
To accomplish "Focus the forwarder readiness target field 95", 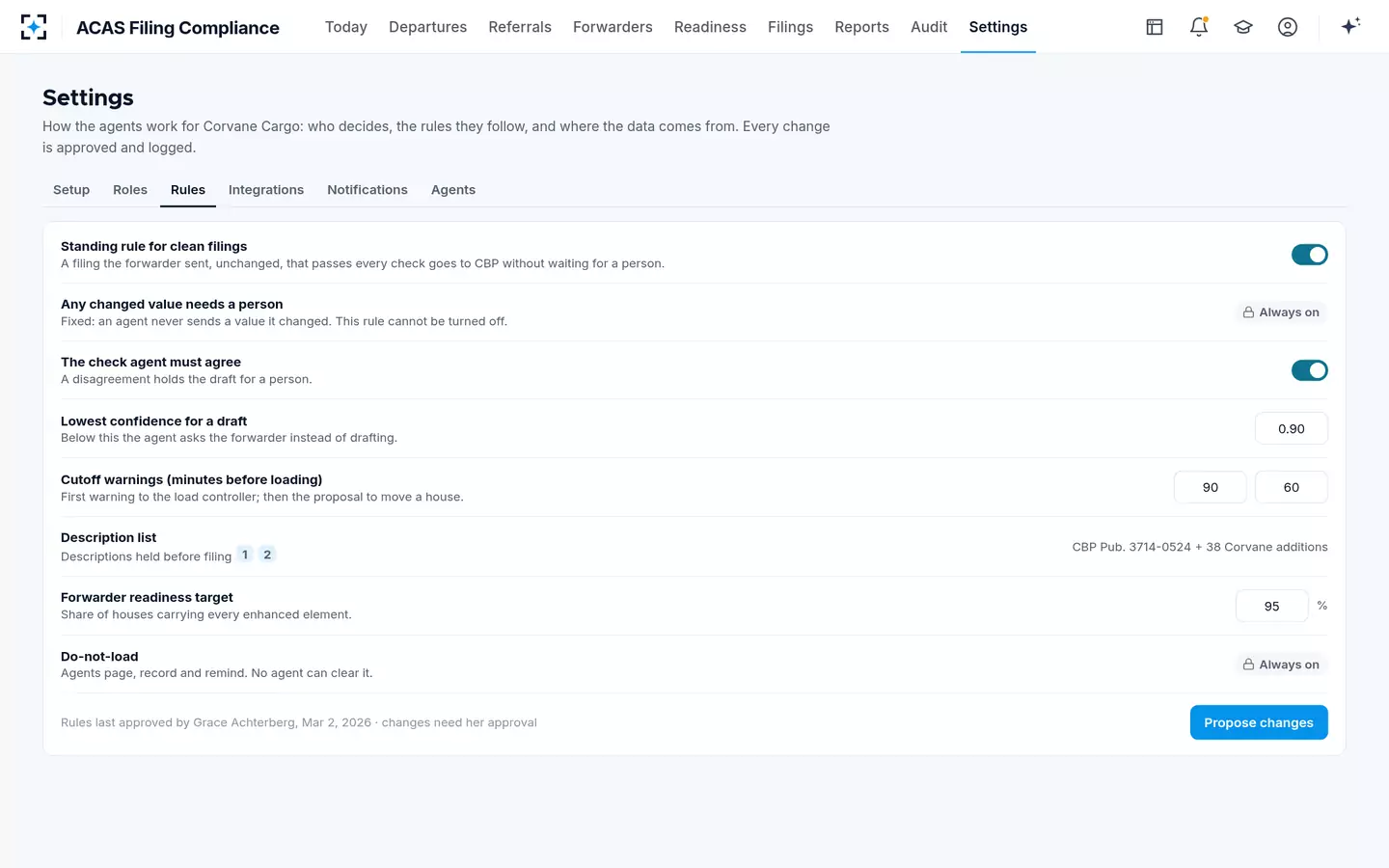I will click(1271, 606).
